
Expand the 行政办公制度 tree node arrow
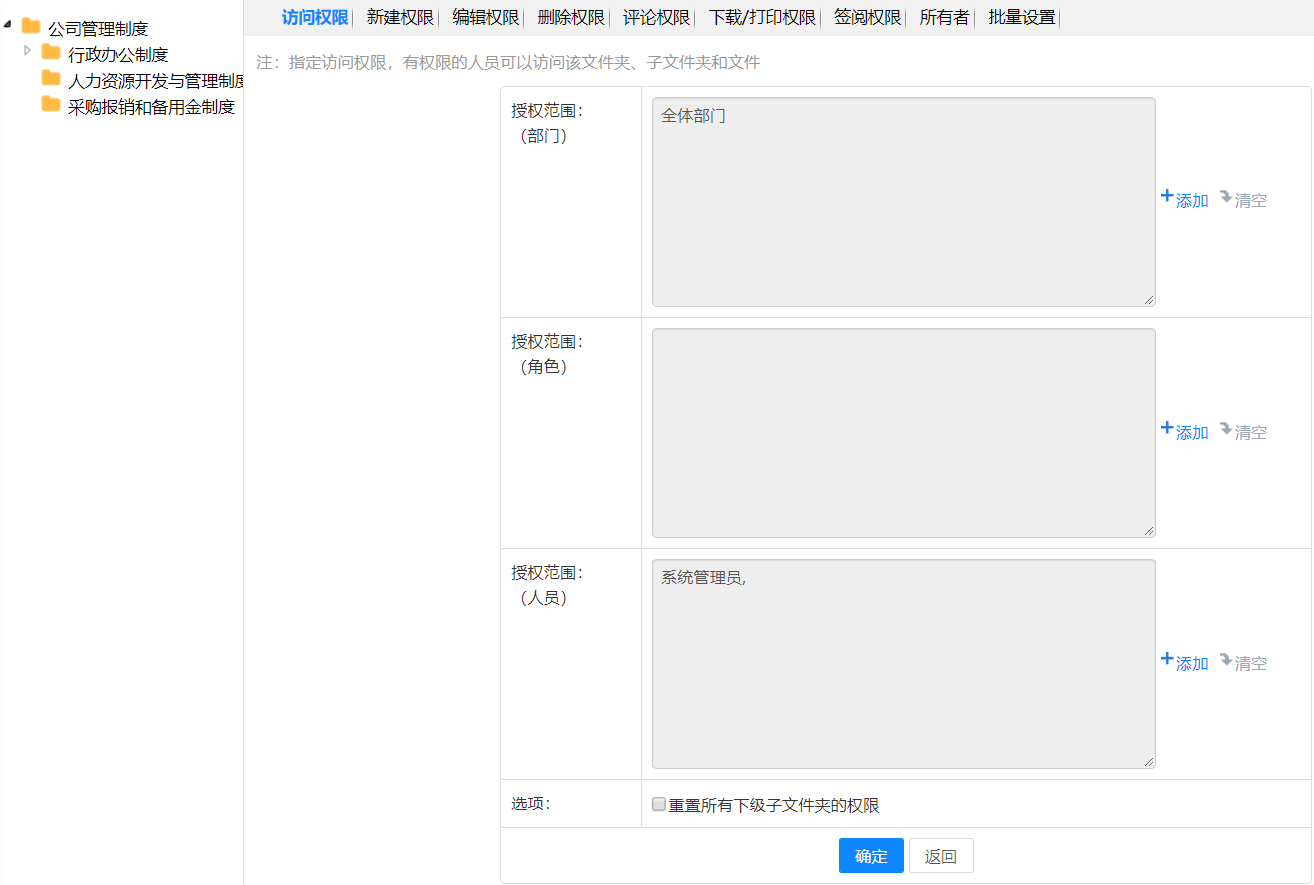[28, 50]
